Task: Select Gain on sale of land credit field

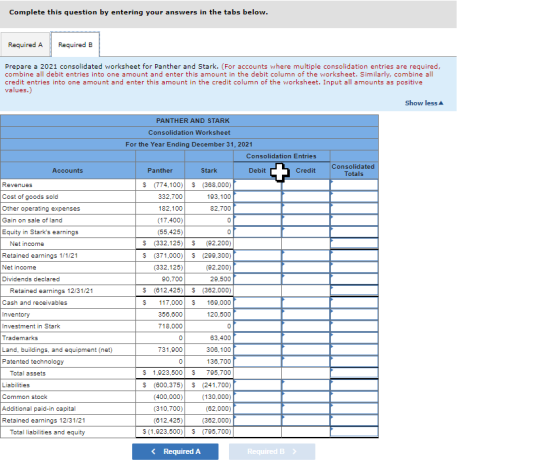Action: click(306, 220)
